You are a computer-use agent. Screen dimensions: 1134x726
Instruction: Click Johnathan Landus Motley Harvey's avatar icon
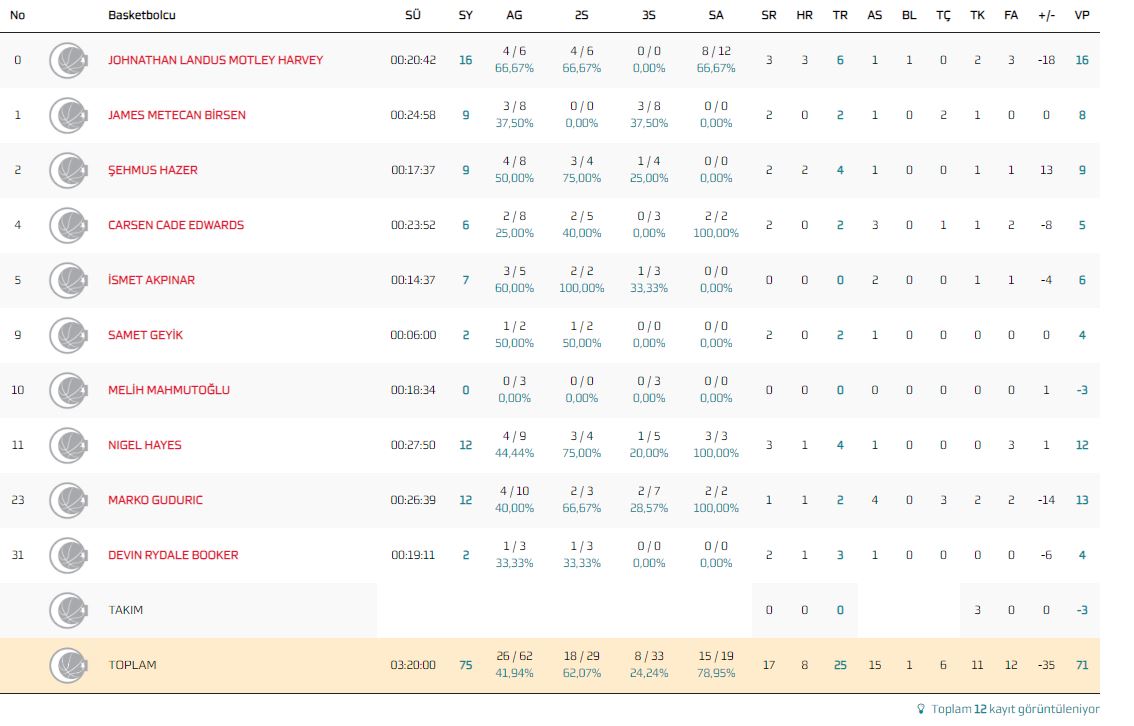coord(68,60)
